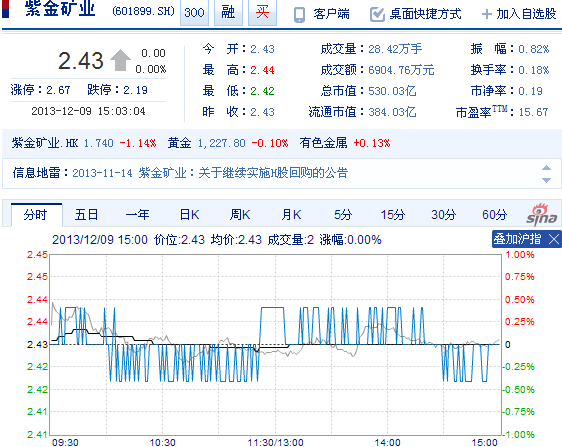The image size is (562, 447).
Task: Click the 客户端 phone icon
Action: (299, 15)
